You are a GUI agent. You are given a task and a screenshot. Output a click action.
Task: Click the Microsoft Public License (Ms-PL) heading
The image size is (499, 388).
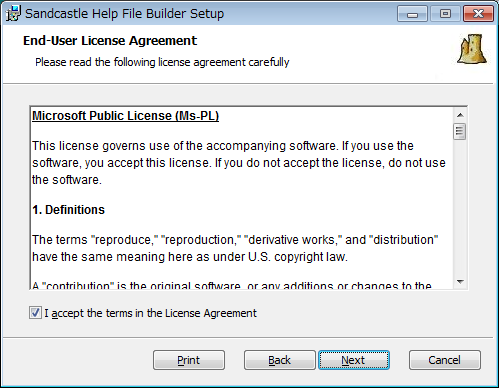(125, 116)
